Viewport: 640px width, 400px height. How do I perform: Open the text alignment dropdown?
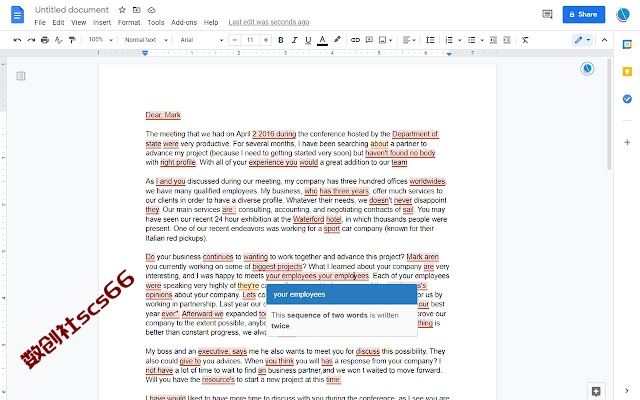pos(409,40)
